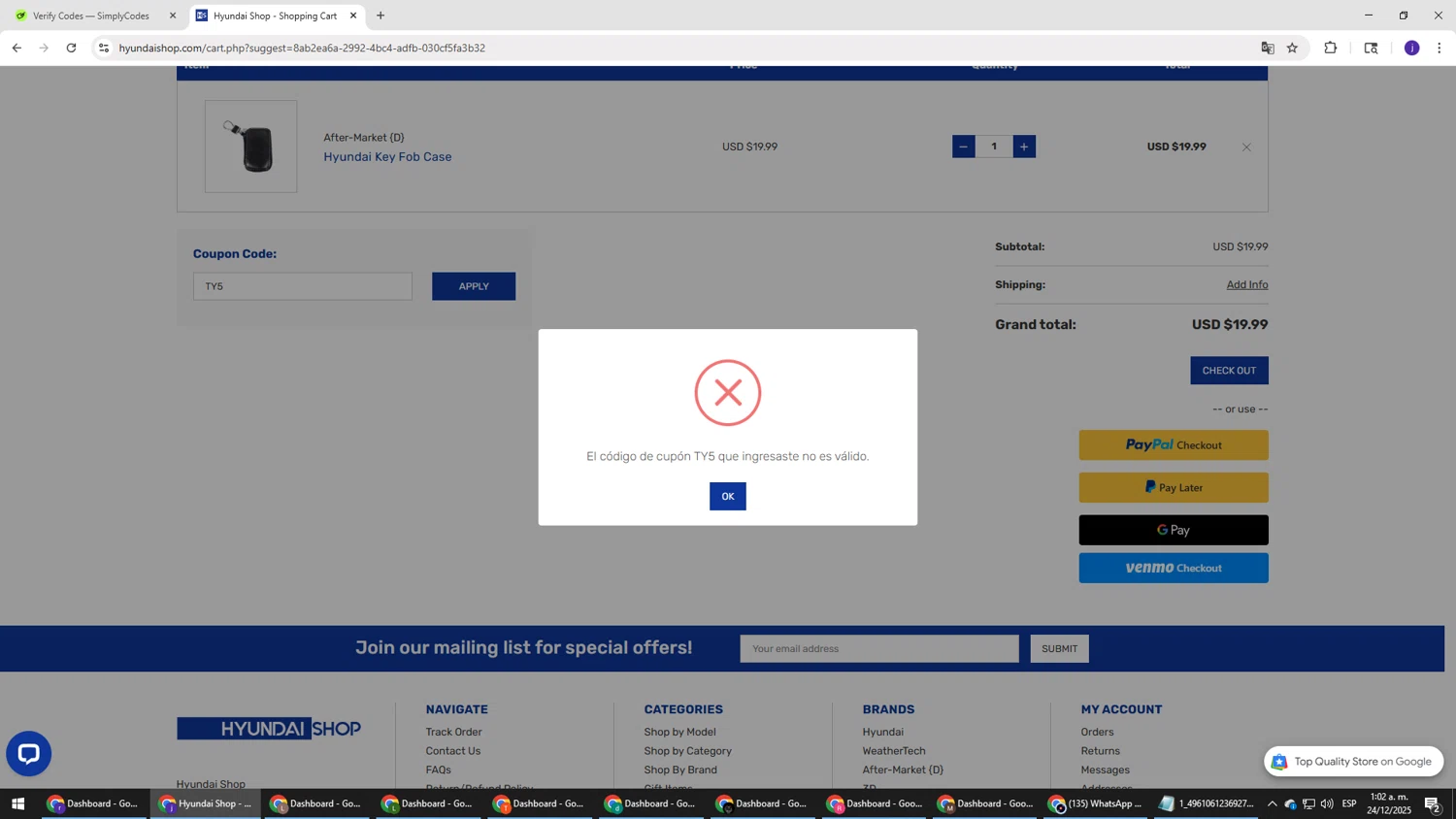Screen dimensions: 1456x819
Task: Click the Hyundai Shop footer logo
Action: pyautogui.click(x=269, y=729)
